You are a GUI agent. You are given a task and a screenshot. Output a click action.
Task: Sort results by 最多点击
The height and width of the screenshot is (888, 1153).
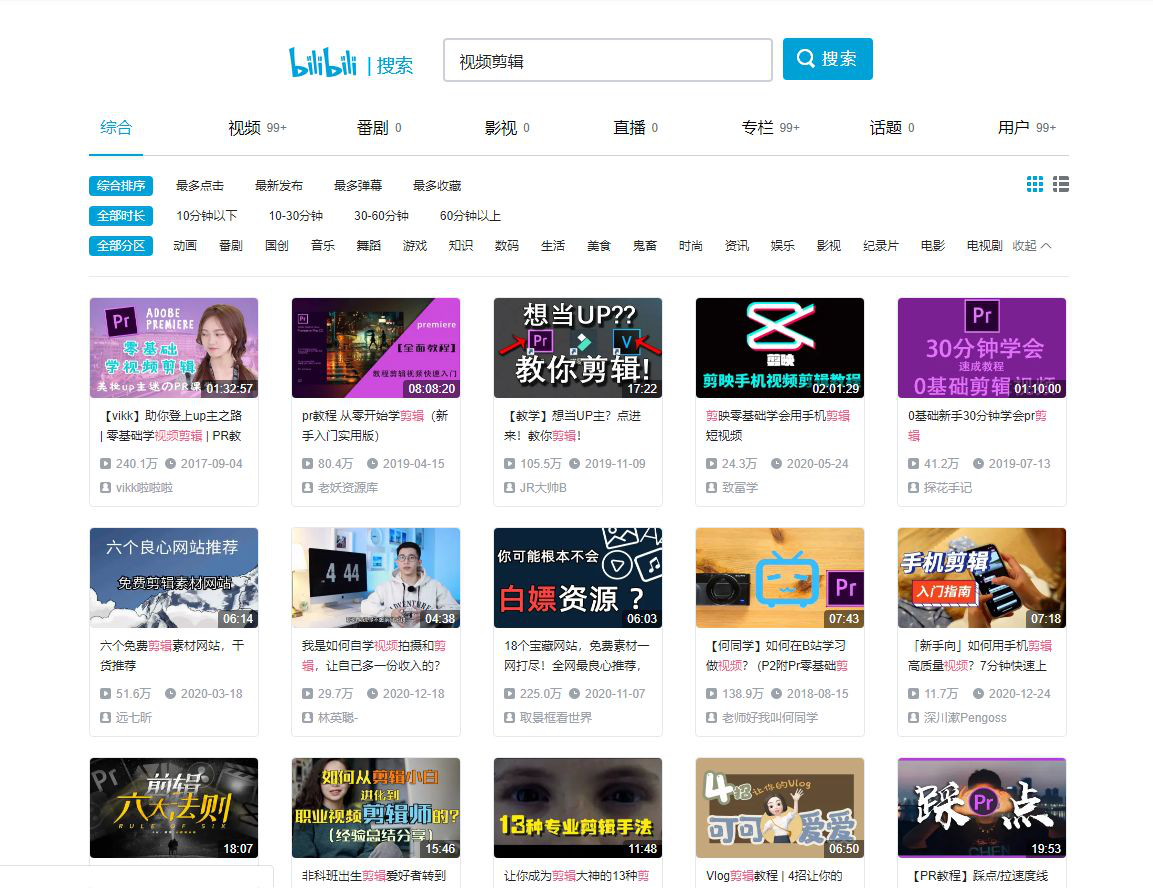click(199, 186)
